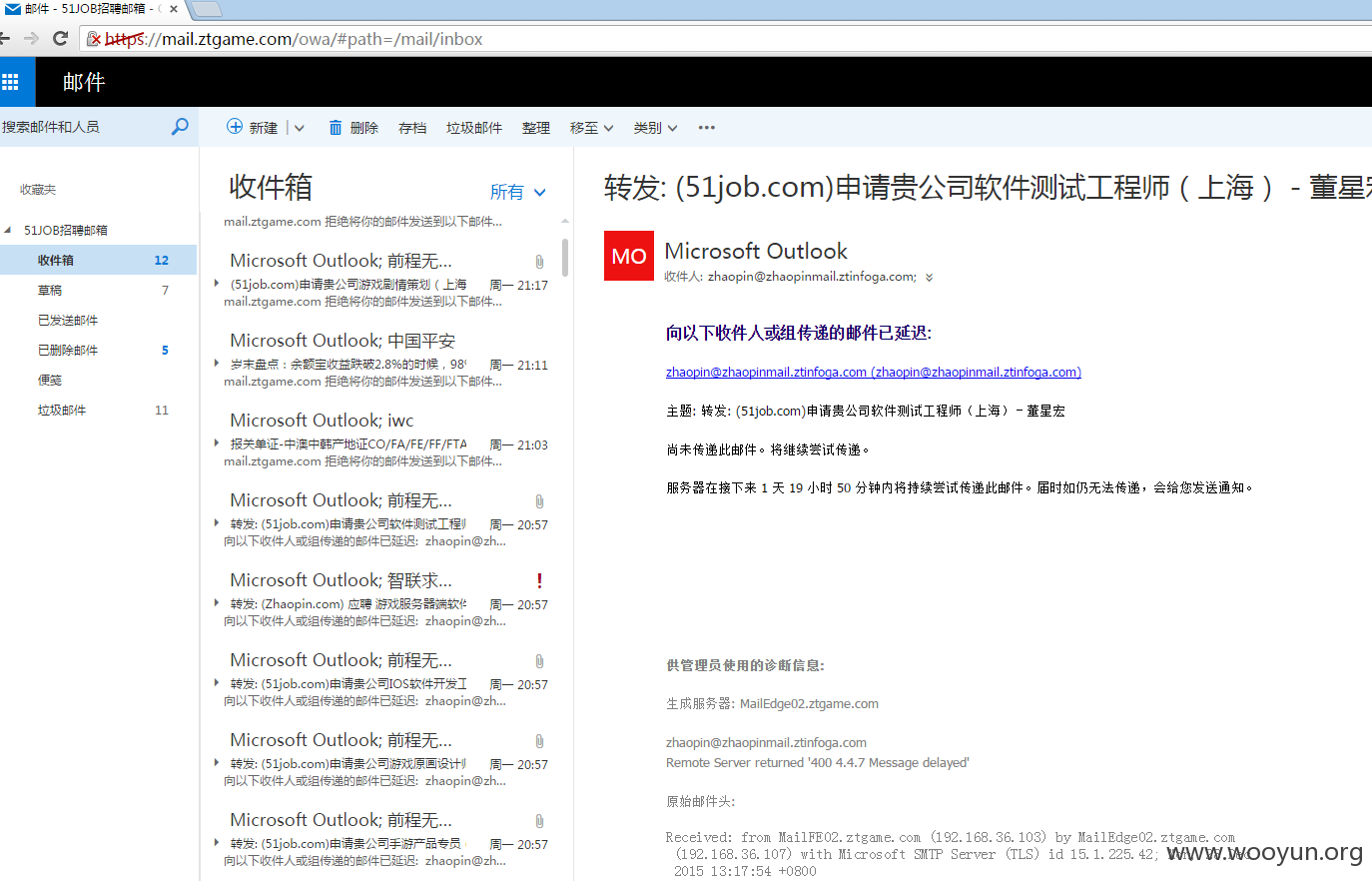Image resolution: width=1372 pixels, height=881 pixels.
Task: Expand conversation for Zhaopin.com 应聘 message
Action: (217, 603)
